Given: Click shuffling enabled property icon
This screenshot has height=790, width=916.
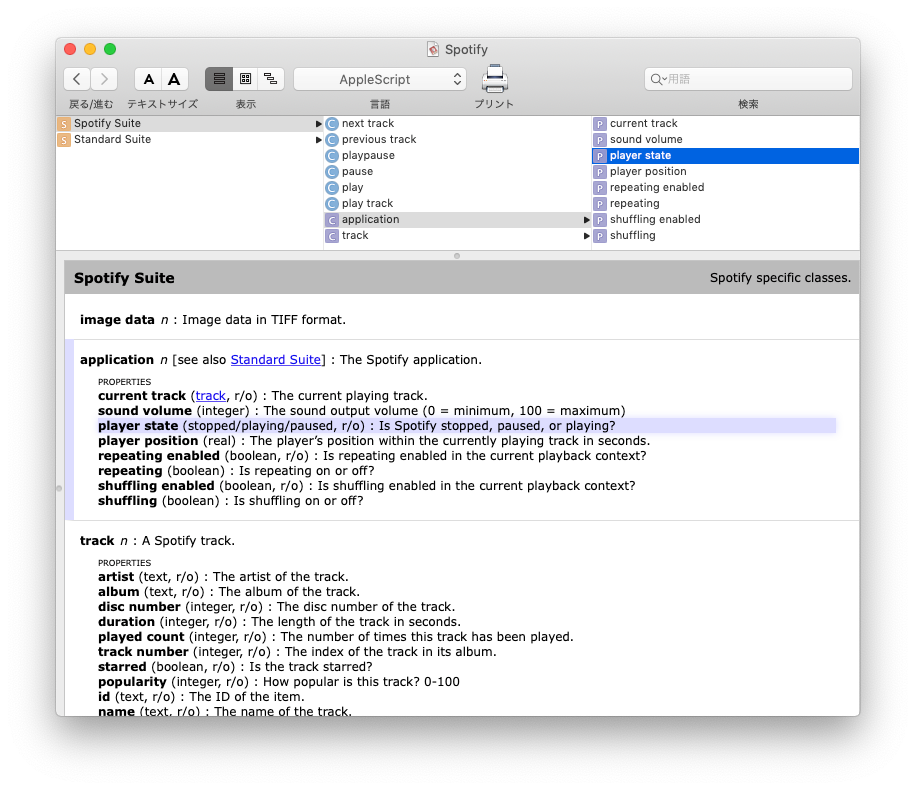Looking at the screenshot, I should click(x=599, y=220).
